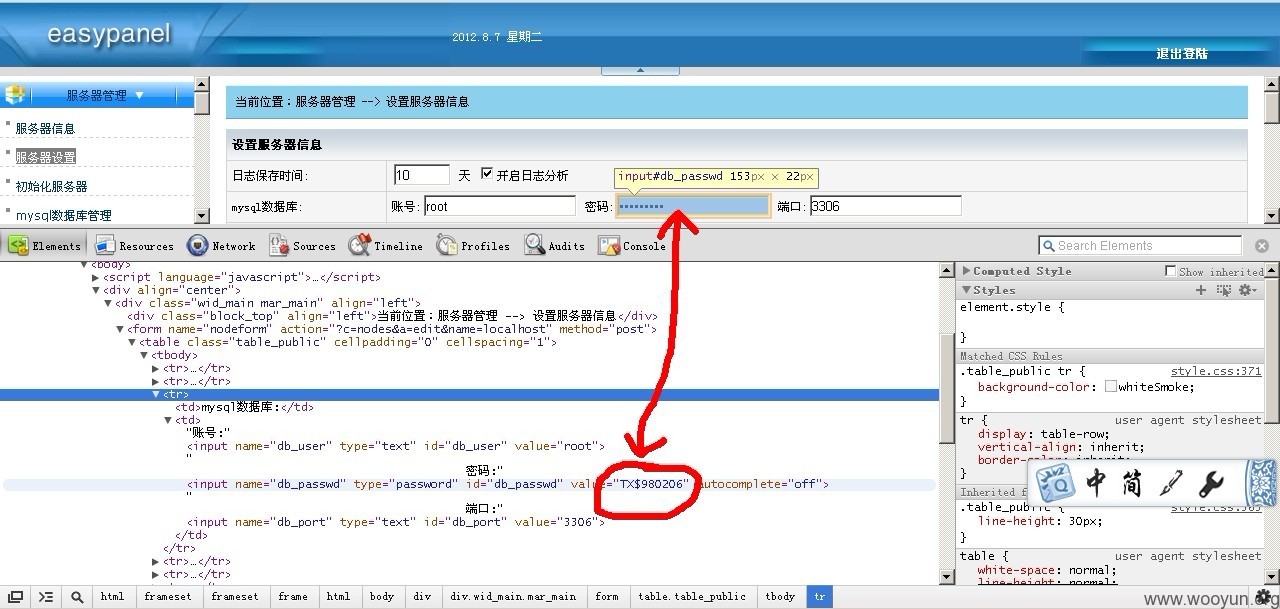Toggle the 开启日志分析 checkbox
Screen dimensions: 1280x609
tap(487, 174)
